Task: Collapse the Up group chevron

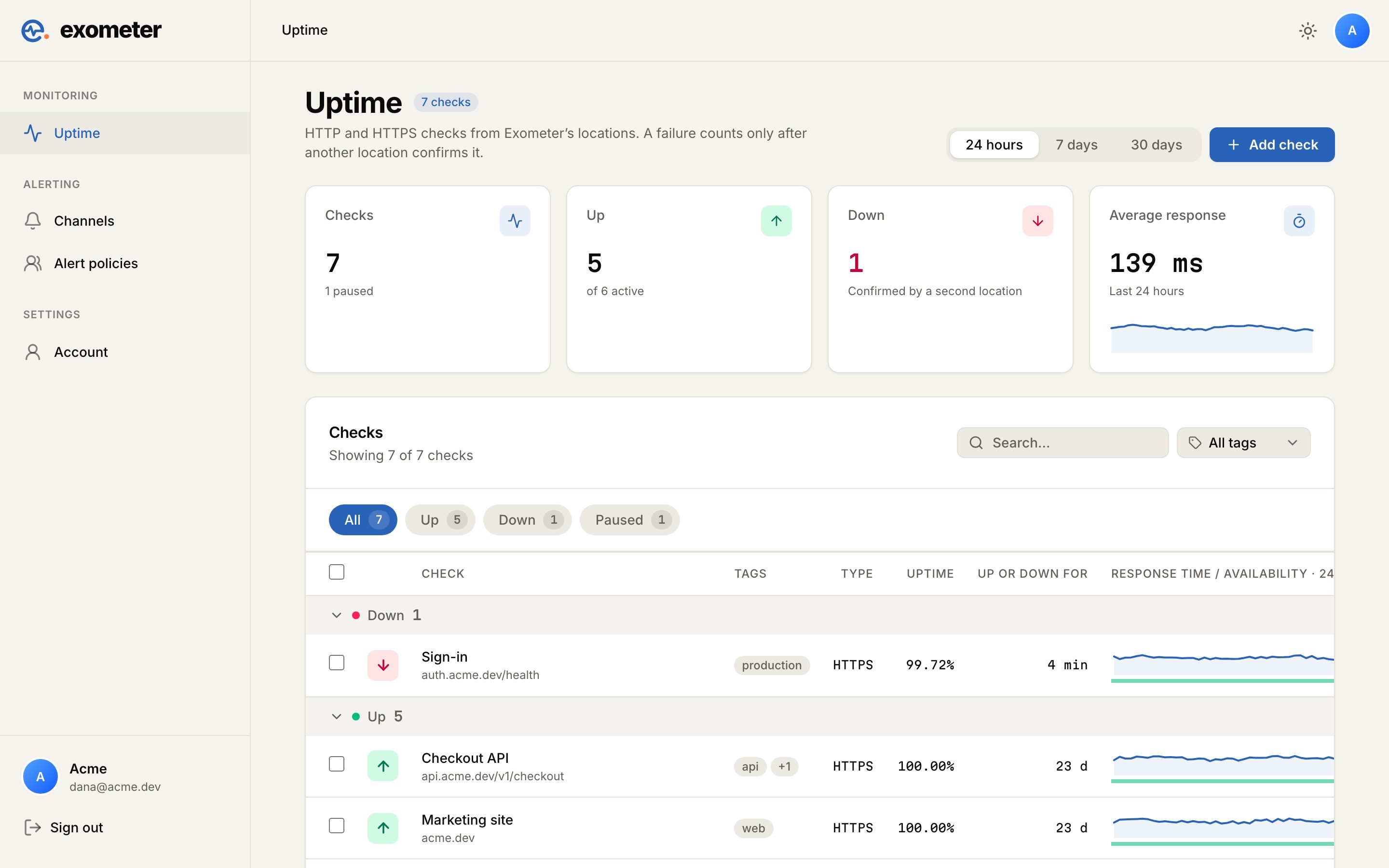Action: click(x=336, y=717)
